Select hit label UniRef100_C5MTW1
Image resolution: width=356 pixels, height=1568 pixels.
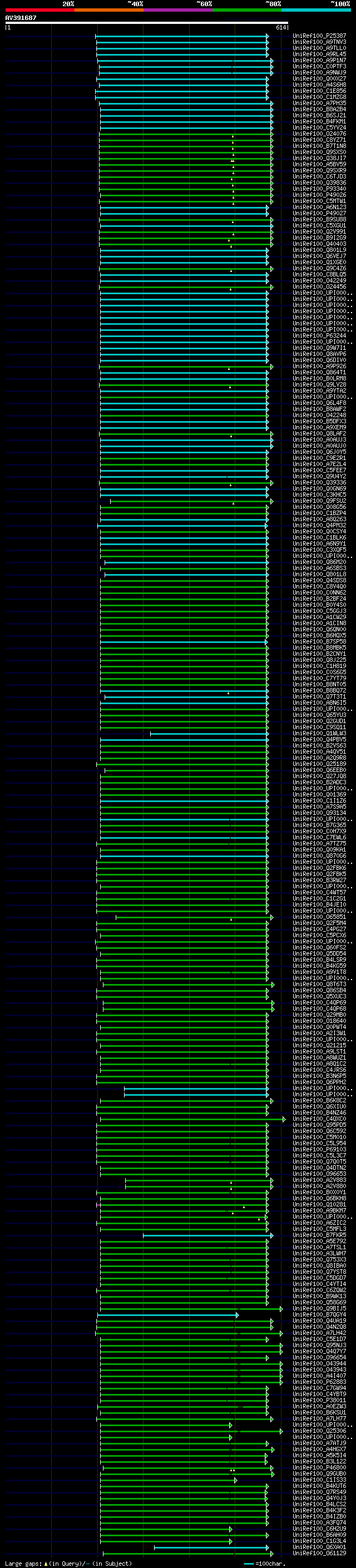tap(319, 201)
